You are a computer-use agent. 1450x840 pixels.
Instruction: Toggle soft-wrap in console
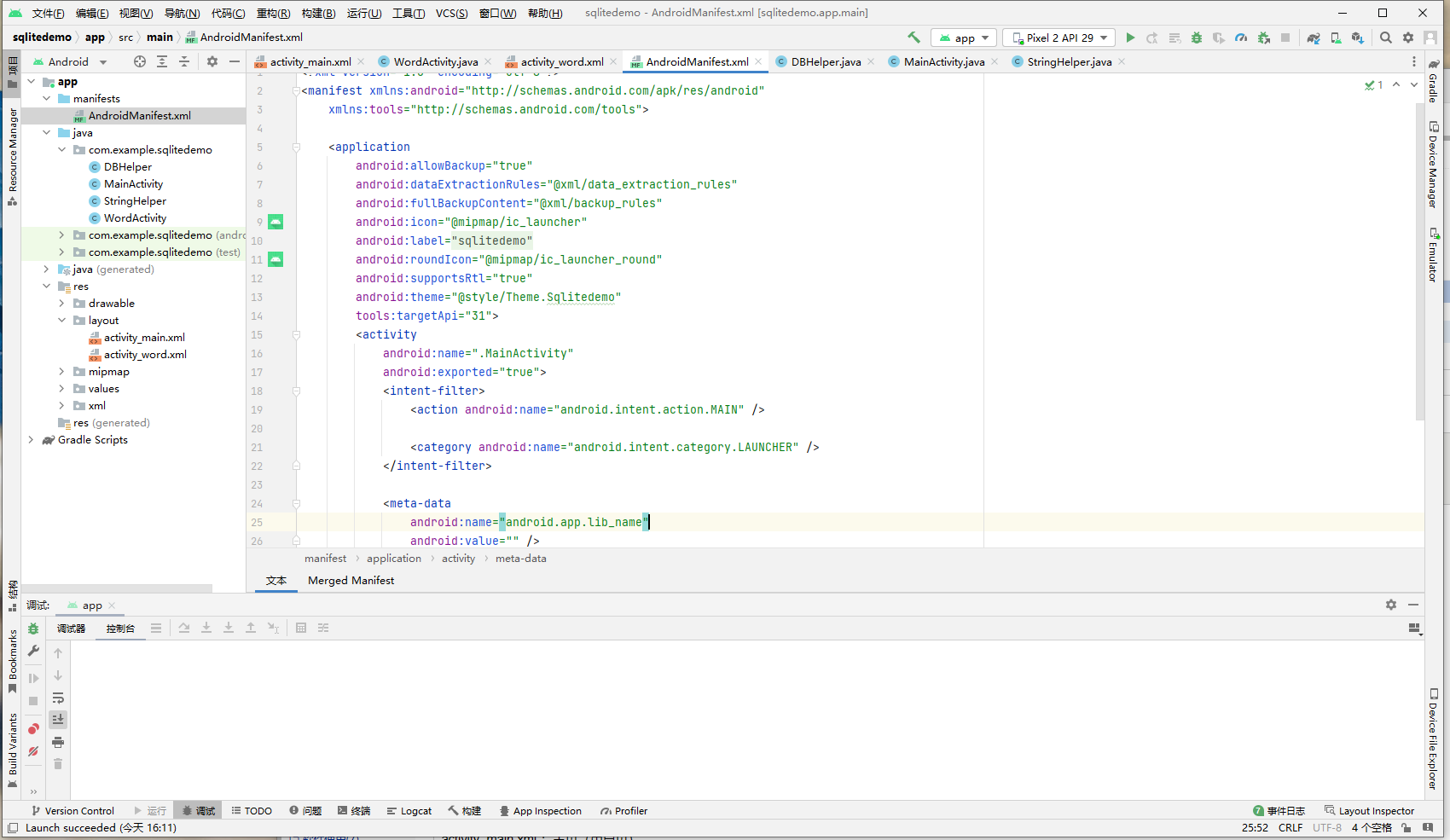point(58,698)
